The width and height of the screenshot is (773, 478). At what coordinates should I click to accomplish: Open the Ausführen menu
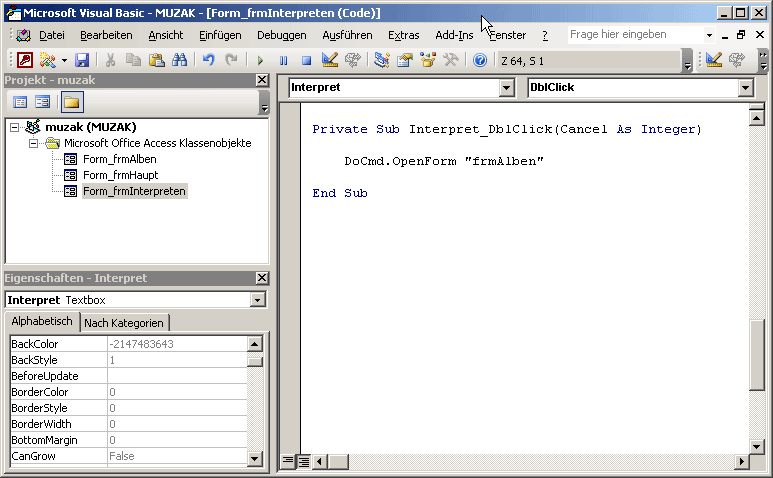347,35
